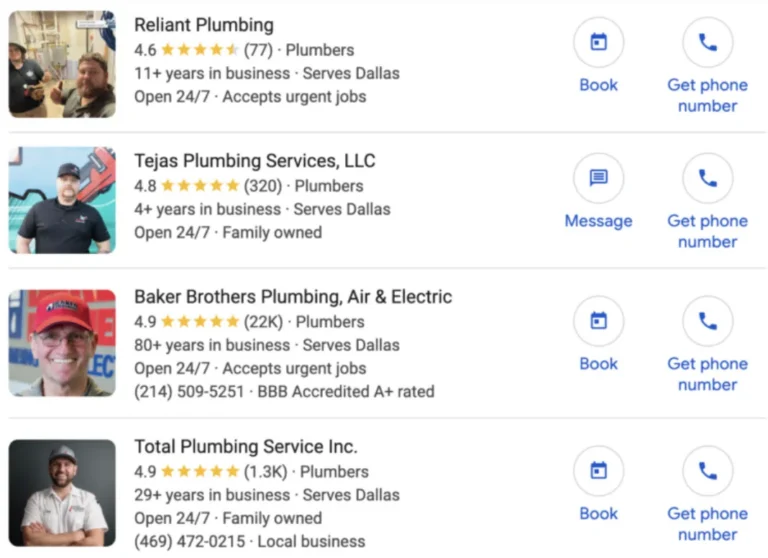Click the Message icon for Tejas Plumbing Services
The height and width of the screenshot is (558, 768).
(598, 179)
